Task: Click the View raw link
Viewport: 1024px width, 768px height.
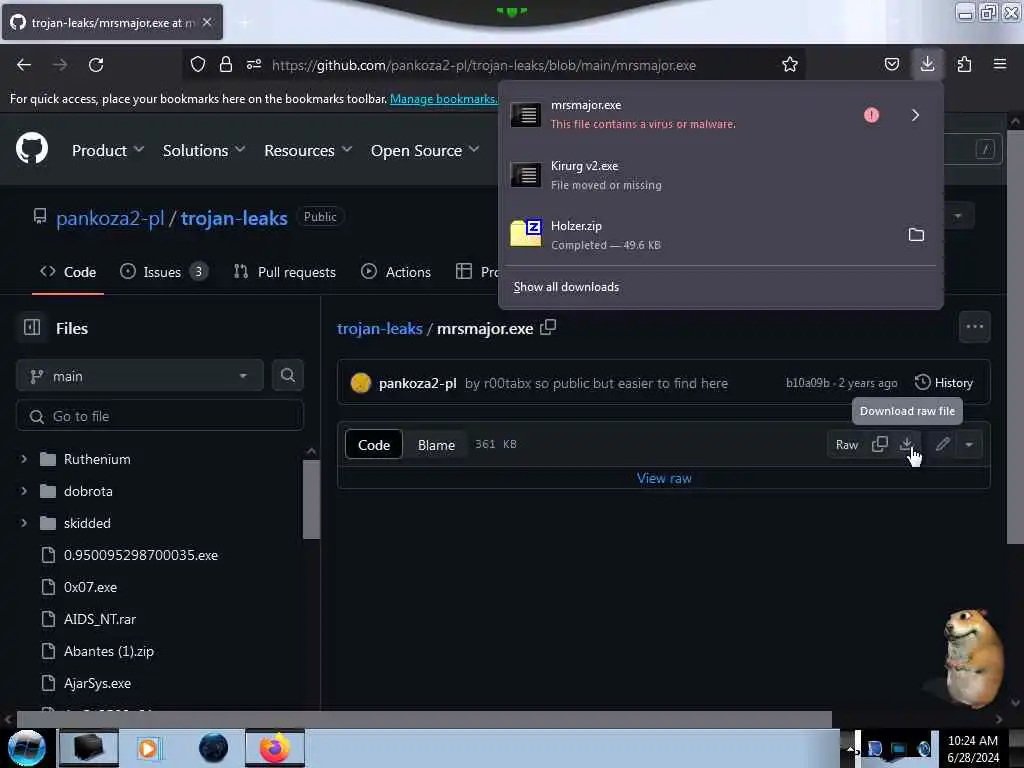Action: point(664,478)
